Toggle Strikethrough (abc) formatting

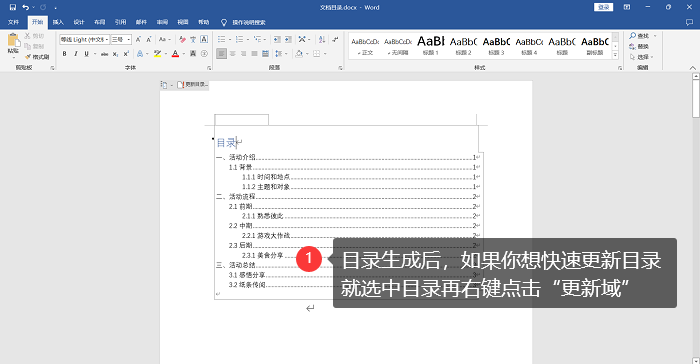tap(104, 54)
